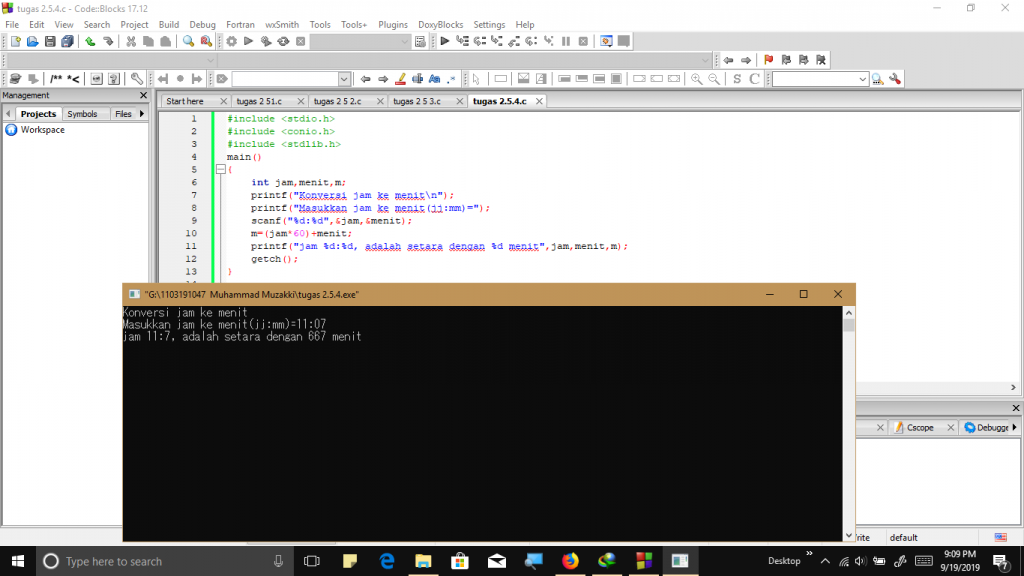Click the Build gear icon
The height and width of the screenshot is (576, 1024).
pyautogui.click(x=231, y=41)
